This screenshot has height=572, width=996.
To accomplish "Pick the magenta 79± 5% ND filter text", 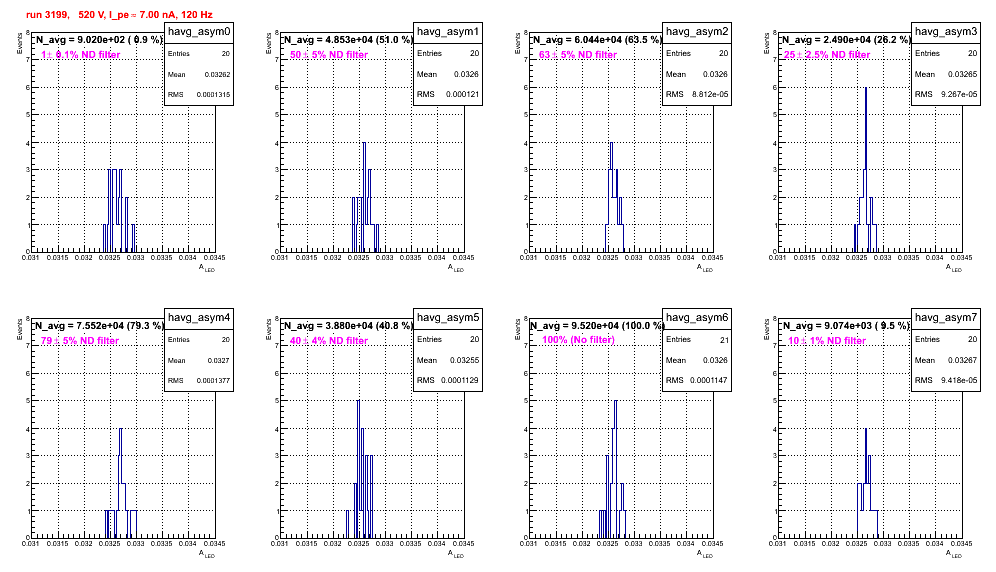I will 80,341.
